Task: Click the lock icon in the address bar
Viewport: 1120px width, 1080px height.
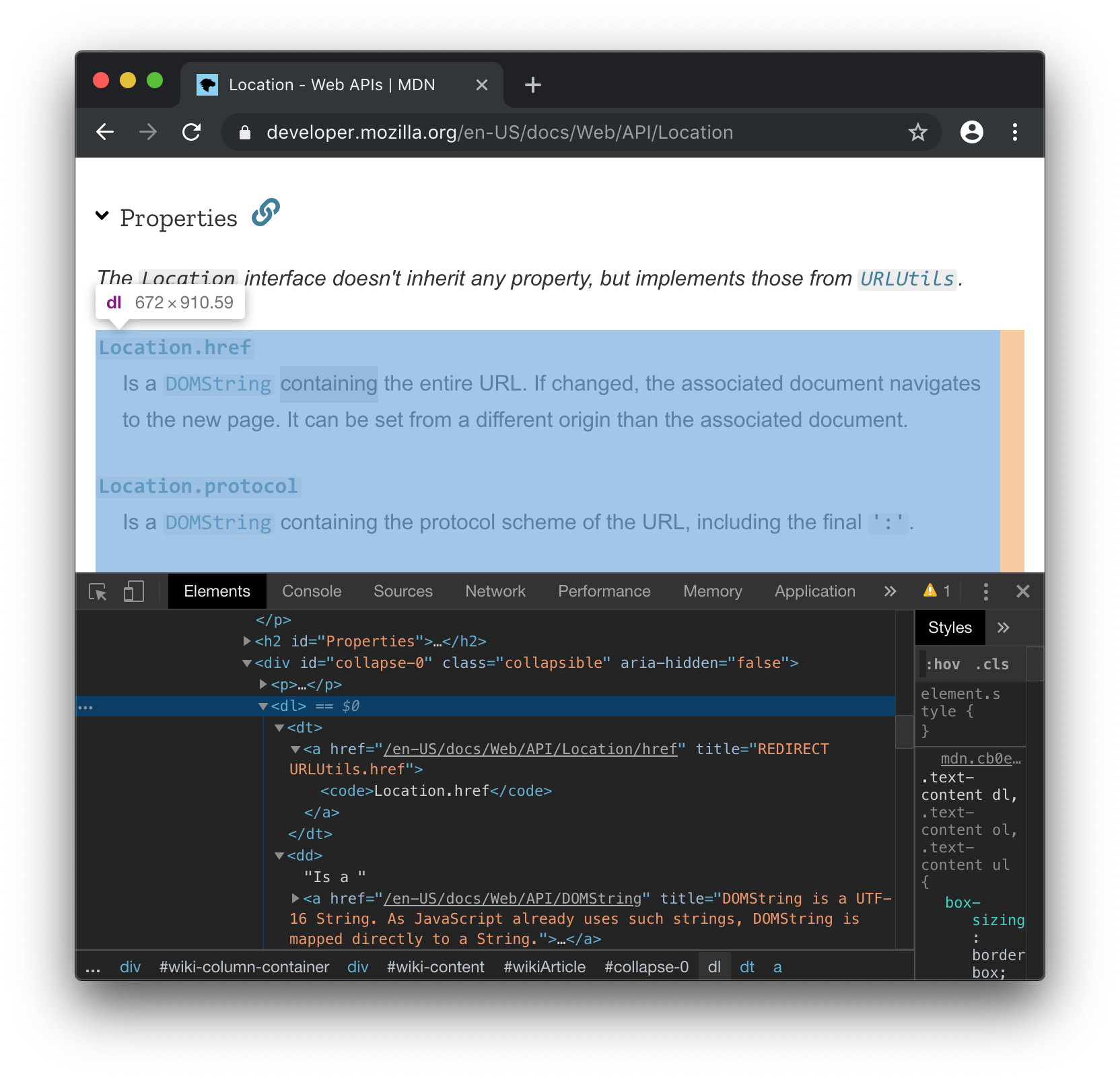Action: pyautogui.click(x=245, y=133)
